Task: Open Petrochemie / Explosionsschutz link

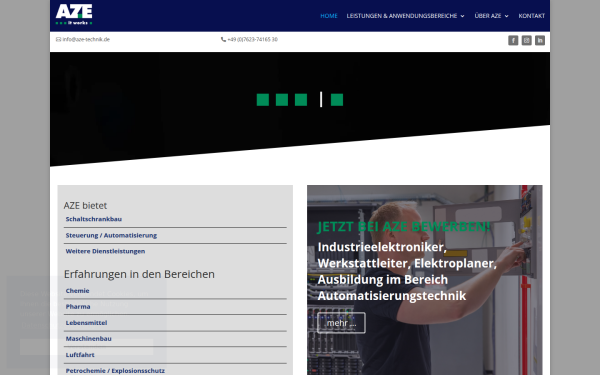Action: pos(115,371)
